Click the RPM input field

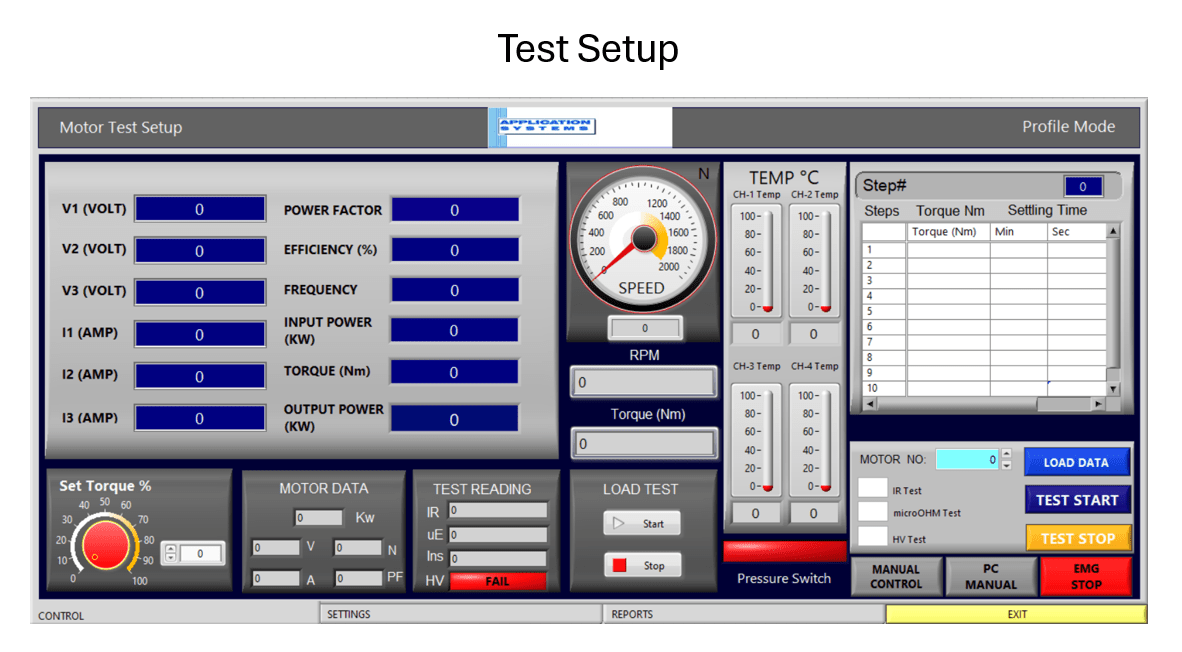[643, 382]
